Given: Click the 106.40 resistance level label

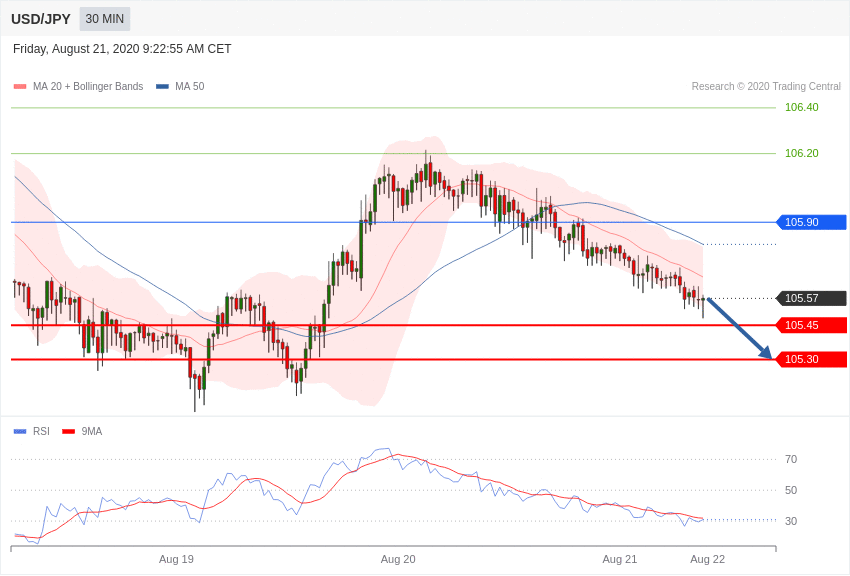Looking at the screenshot, I should (x=802, y=107).
